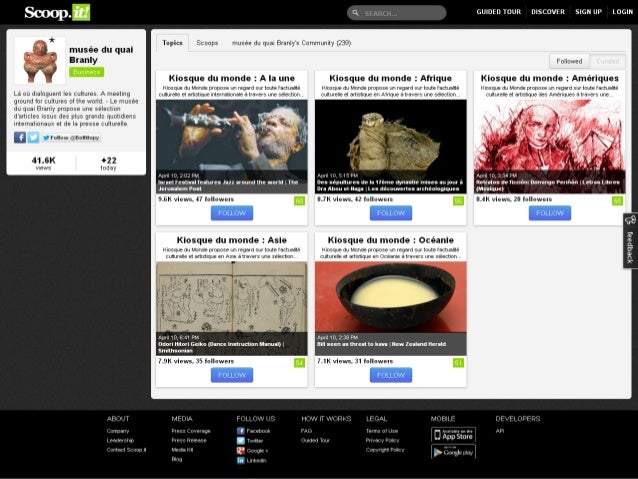This screenshot has width=638, height=479.
Task: Click the green Business badge
Action: point(87,72)
